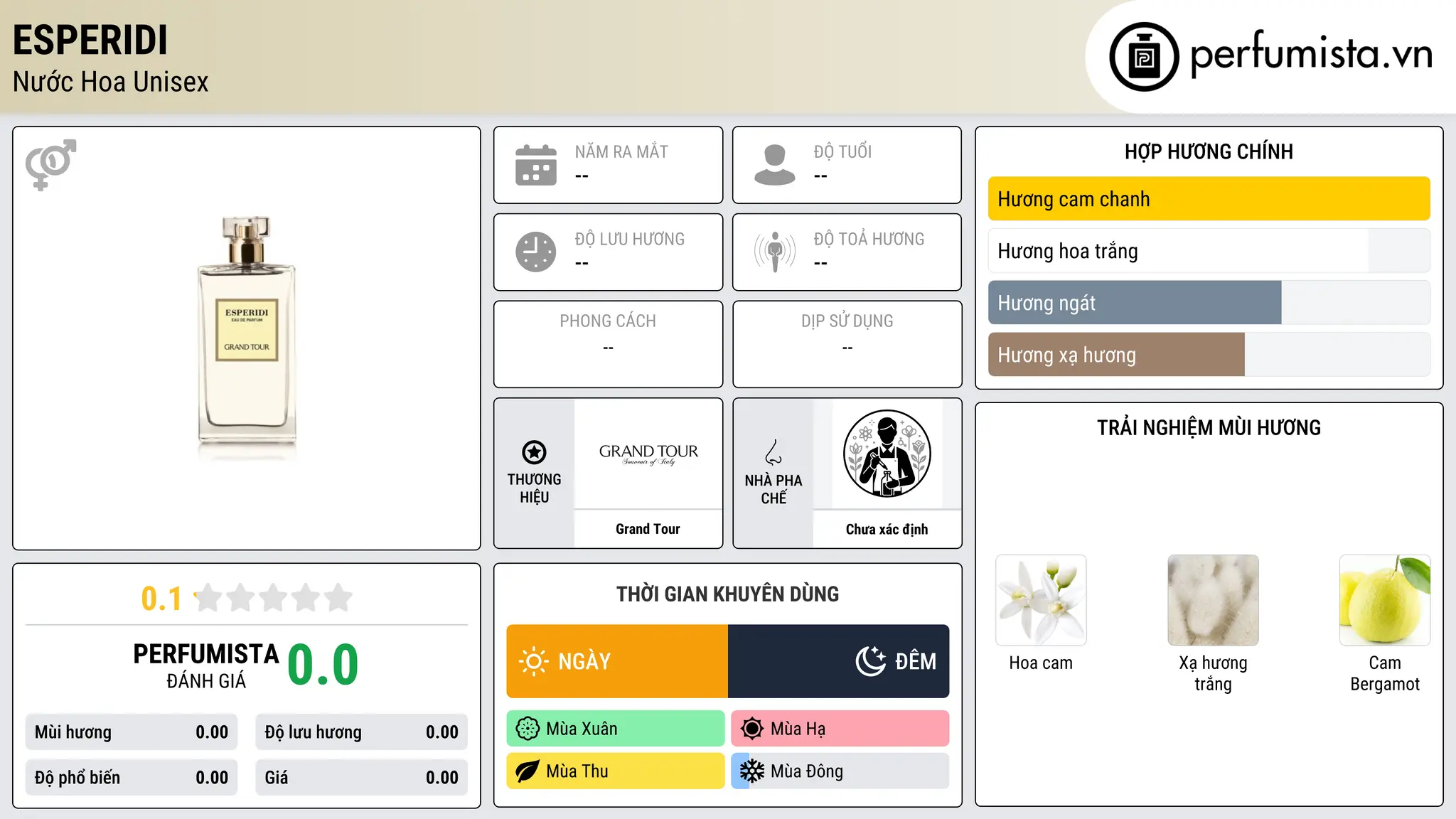Click the Mùa Hạ season bar

[840, 729]
